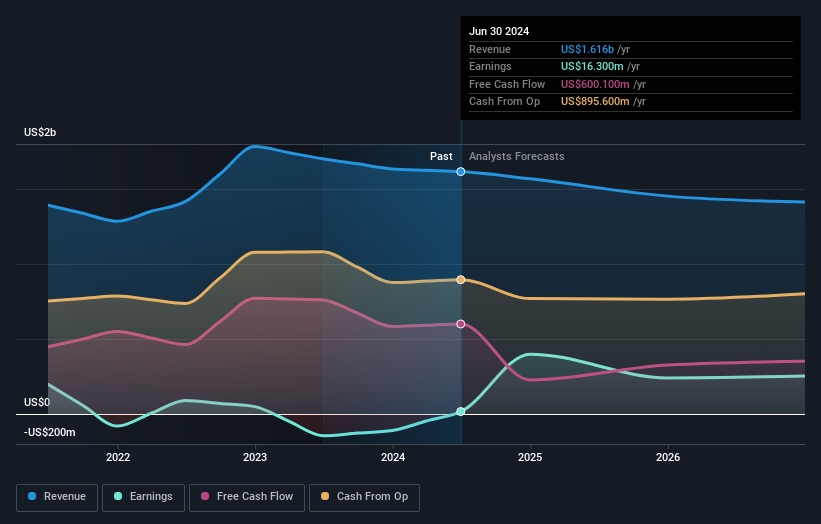Click the Earnings row label in tooltip
The image size is (821, 524).
pos(490,66)
